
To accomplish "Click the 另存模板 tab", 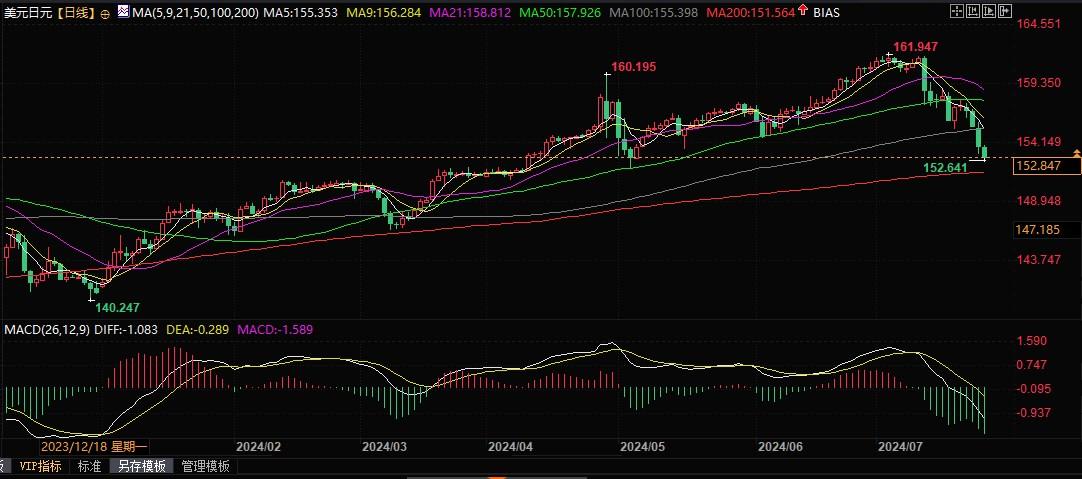I will tap(142, 467).
